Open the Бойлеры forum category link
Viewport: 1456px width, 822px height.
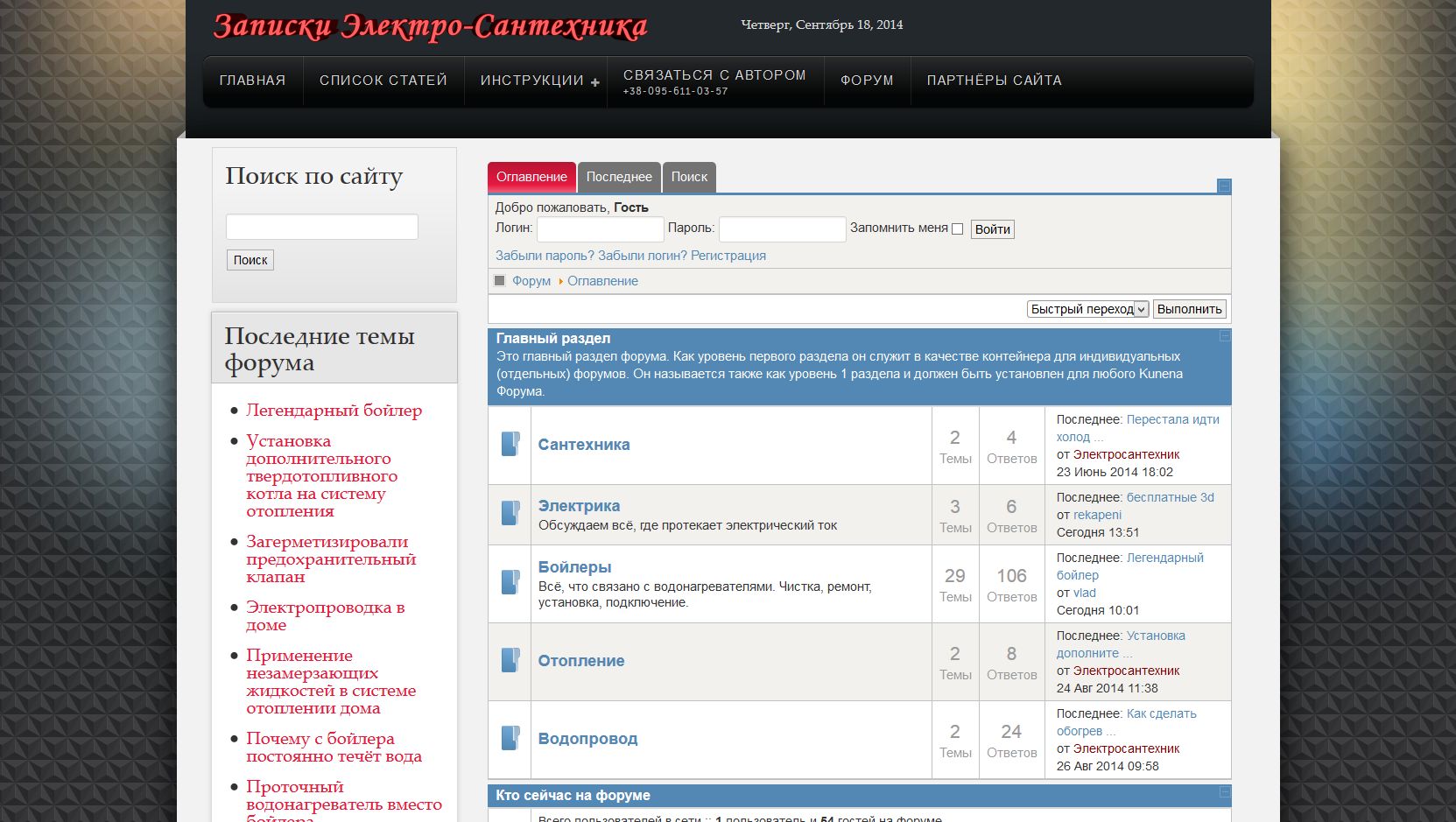(x=574, y=567)
